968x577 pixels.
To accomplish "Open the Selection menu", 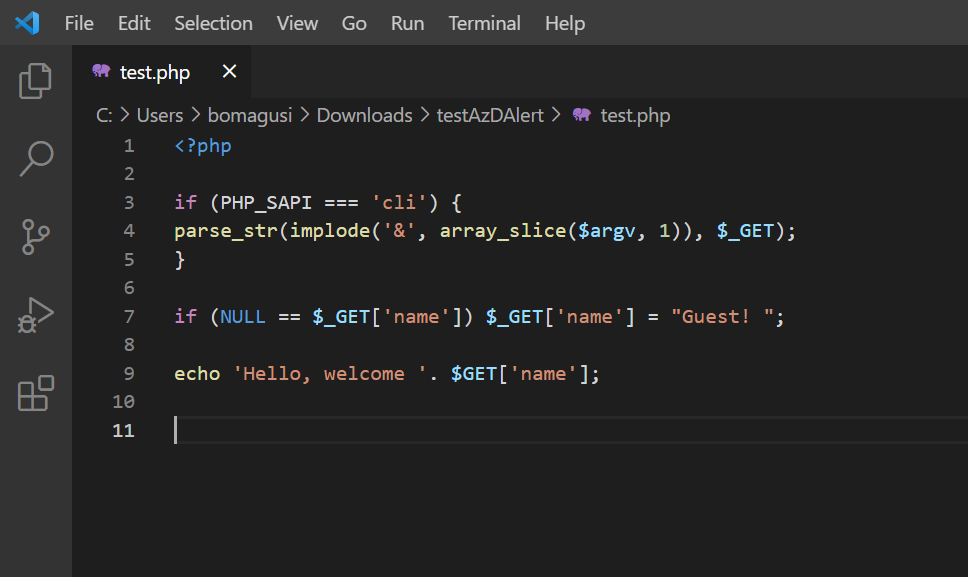I will pyautogui.click(x=214, y=23).
